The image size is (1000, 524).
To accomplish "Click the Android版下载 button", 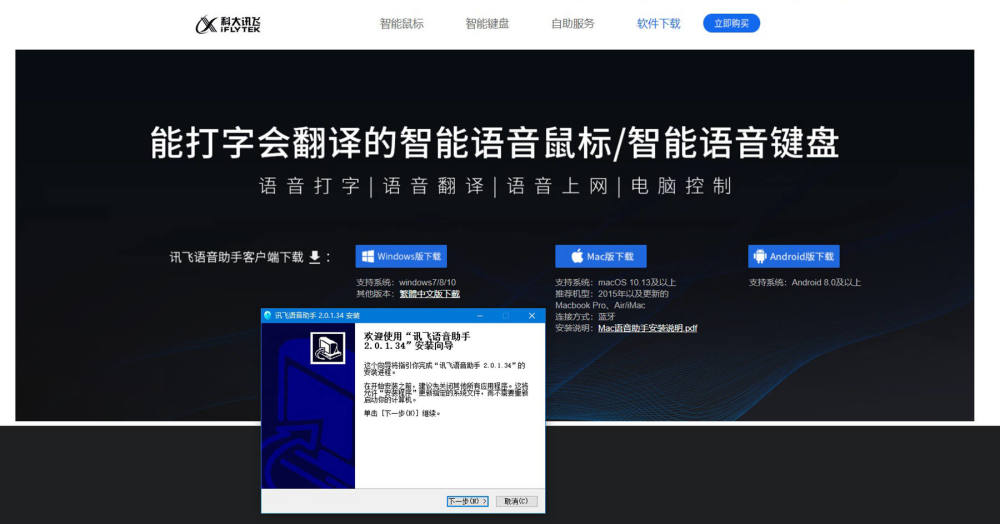I will pyautogui.click(x=794, y=256).
